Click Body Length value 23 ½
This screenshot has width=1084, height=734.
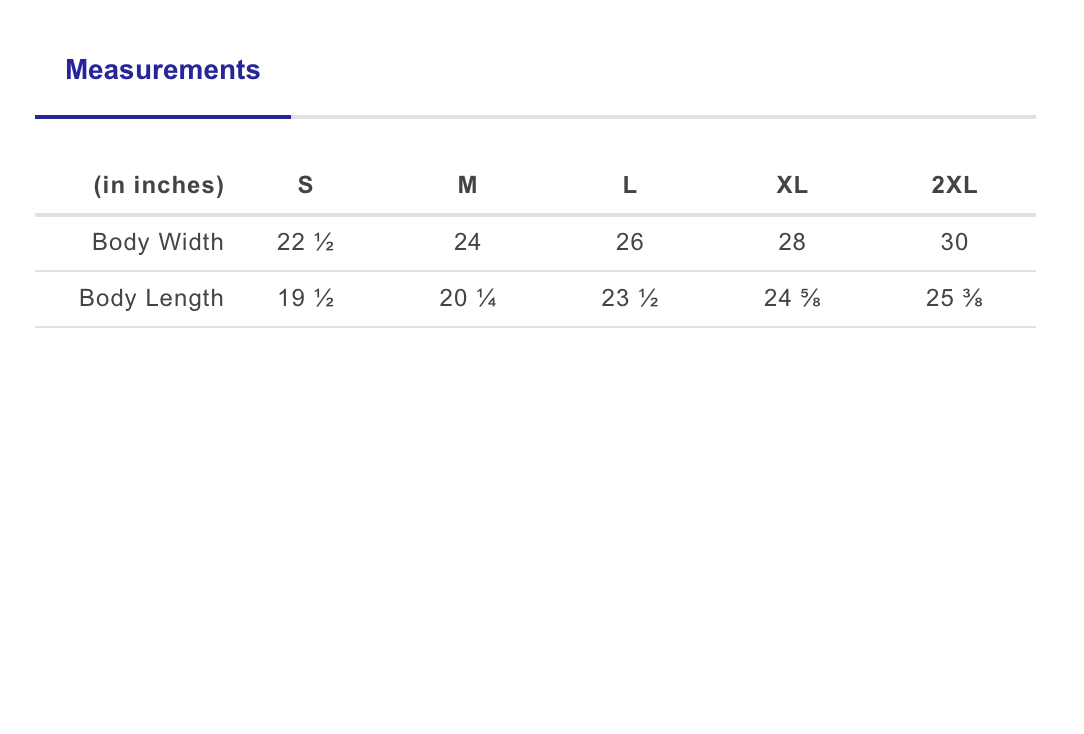(629, 298)
